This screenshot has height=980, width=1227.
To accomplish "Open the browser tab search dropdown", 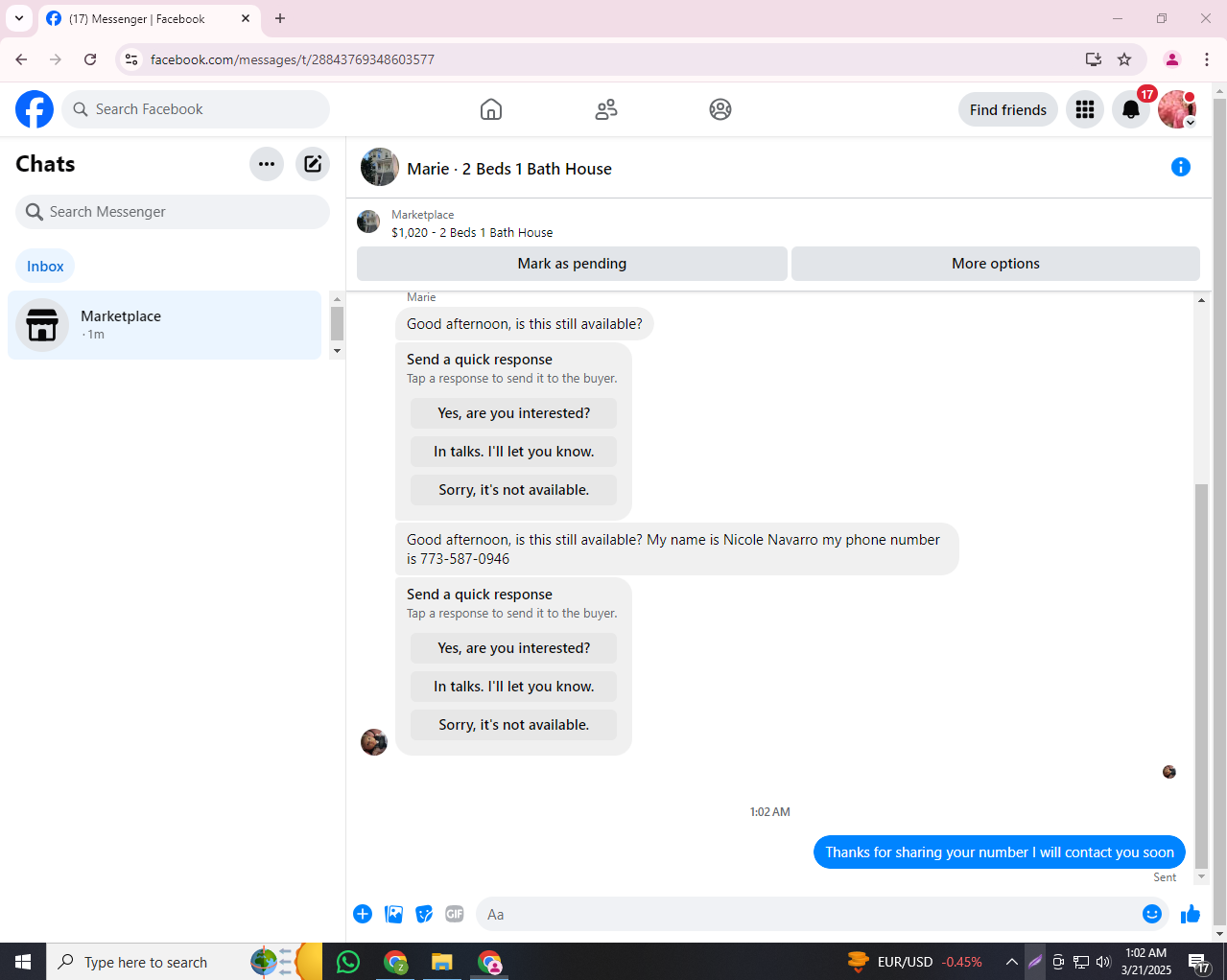I will [19, 18].
